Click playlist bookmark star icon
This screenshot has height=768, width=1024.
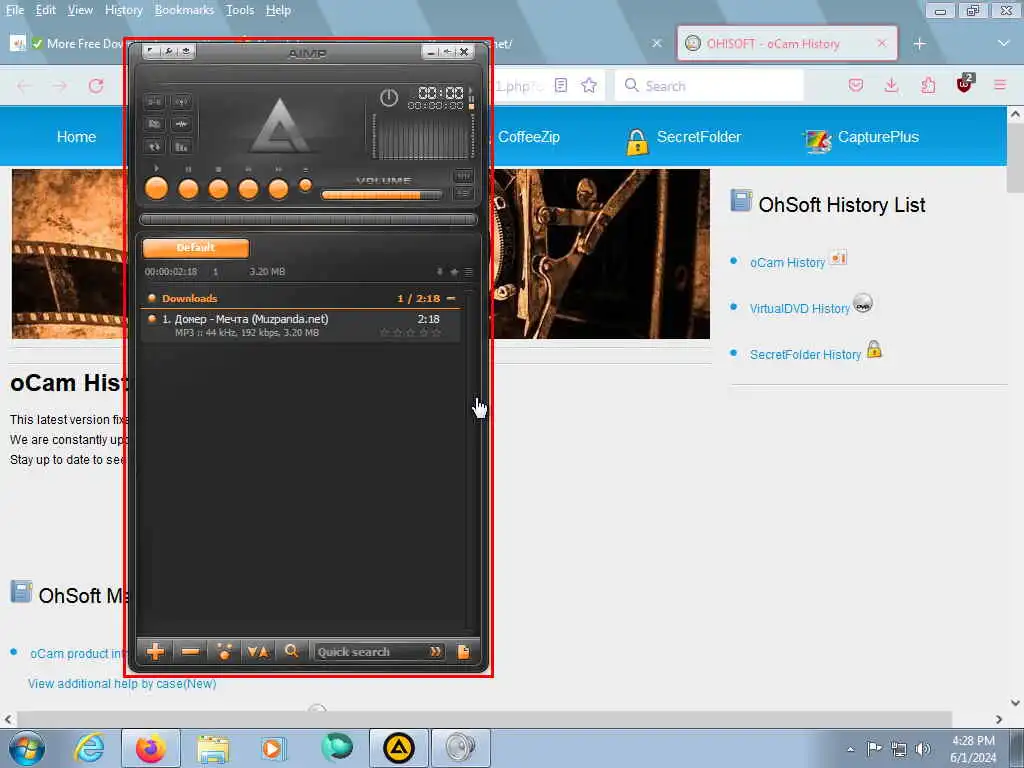(x=454, y=272)
